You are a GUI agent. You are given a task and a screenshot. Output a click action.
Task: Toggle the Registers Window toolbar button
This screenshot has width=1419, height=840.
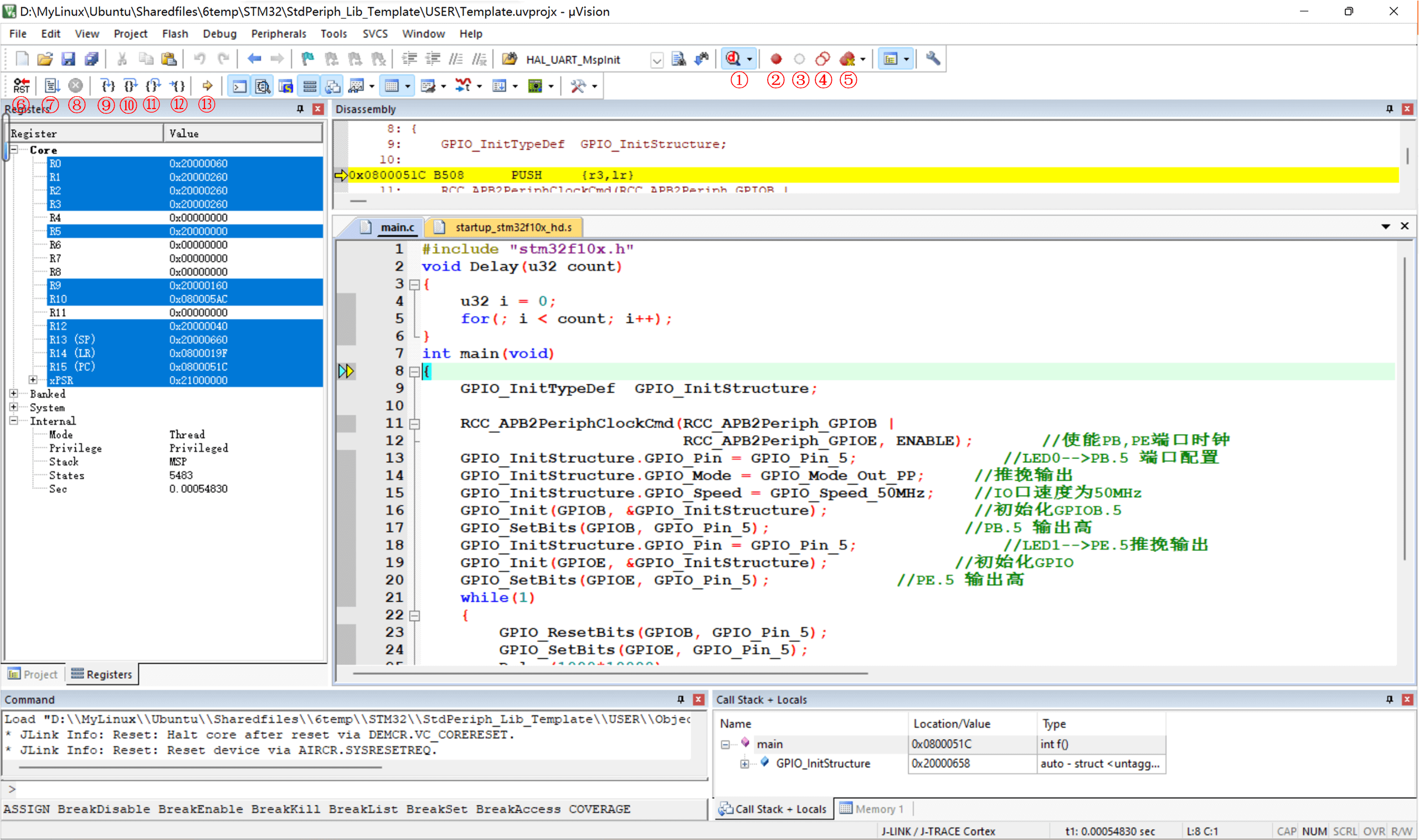point(310,86)
